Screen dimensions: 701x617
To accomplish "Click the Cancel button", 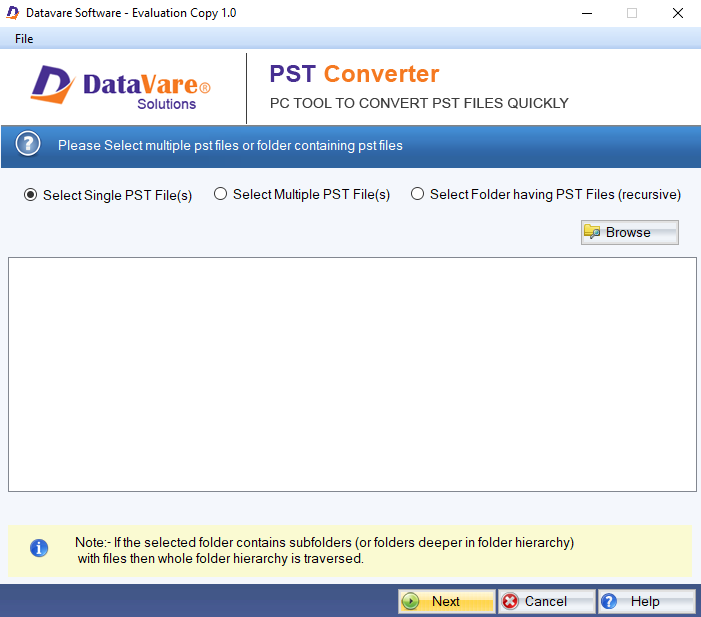I will pyautogui.click(x=546, y=601).
